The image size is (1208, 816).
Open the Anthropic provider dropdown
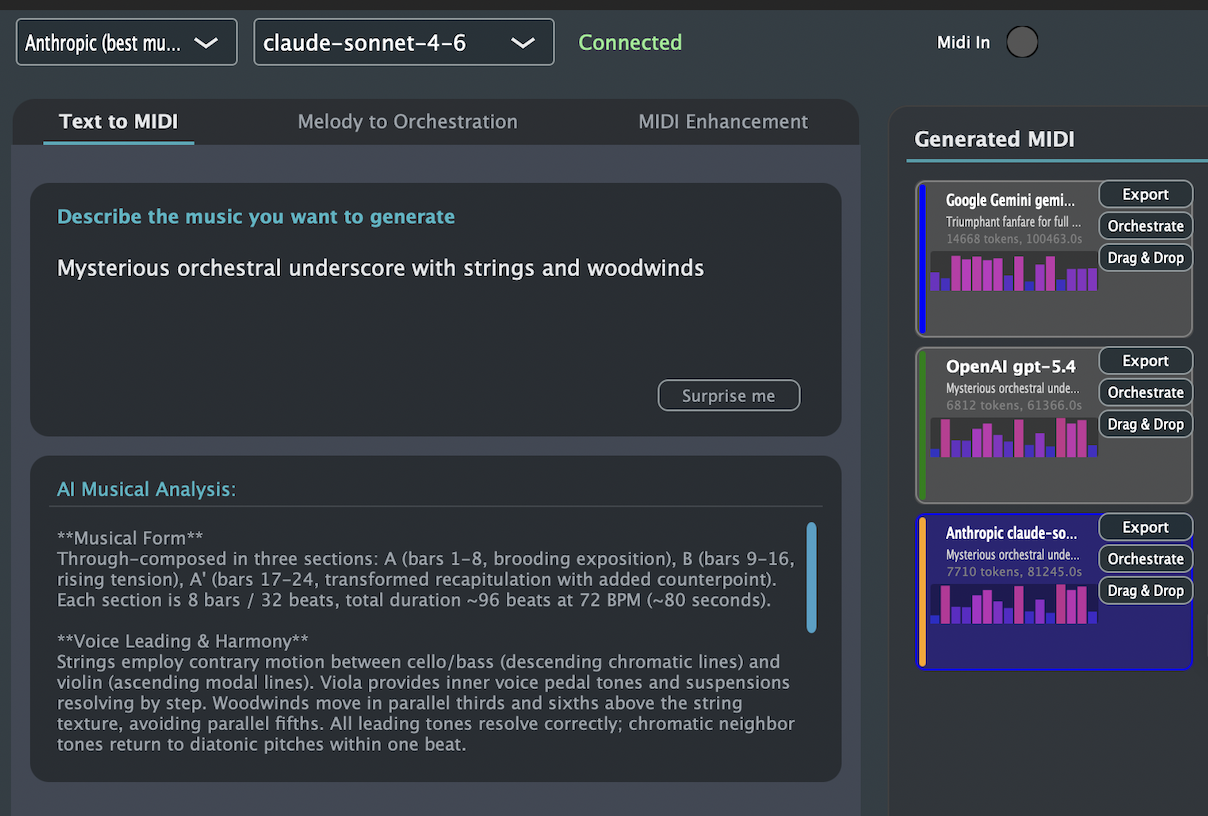tap(127, 42)
